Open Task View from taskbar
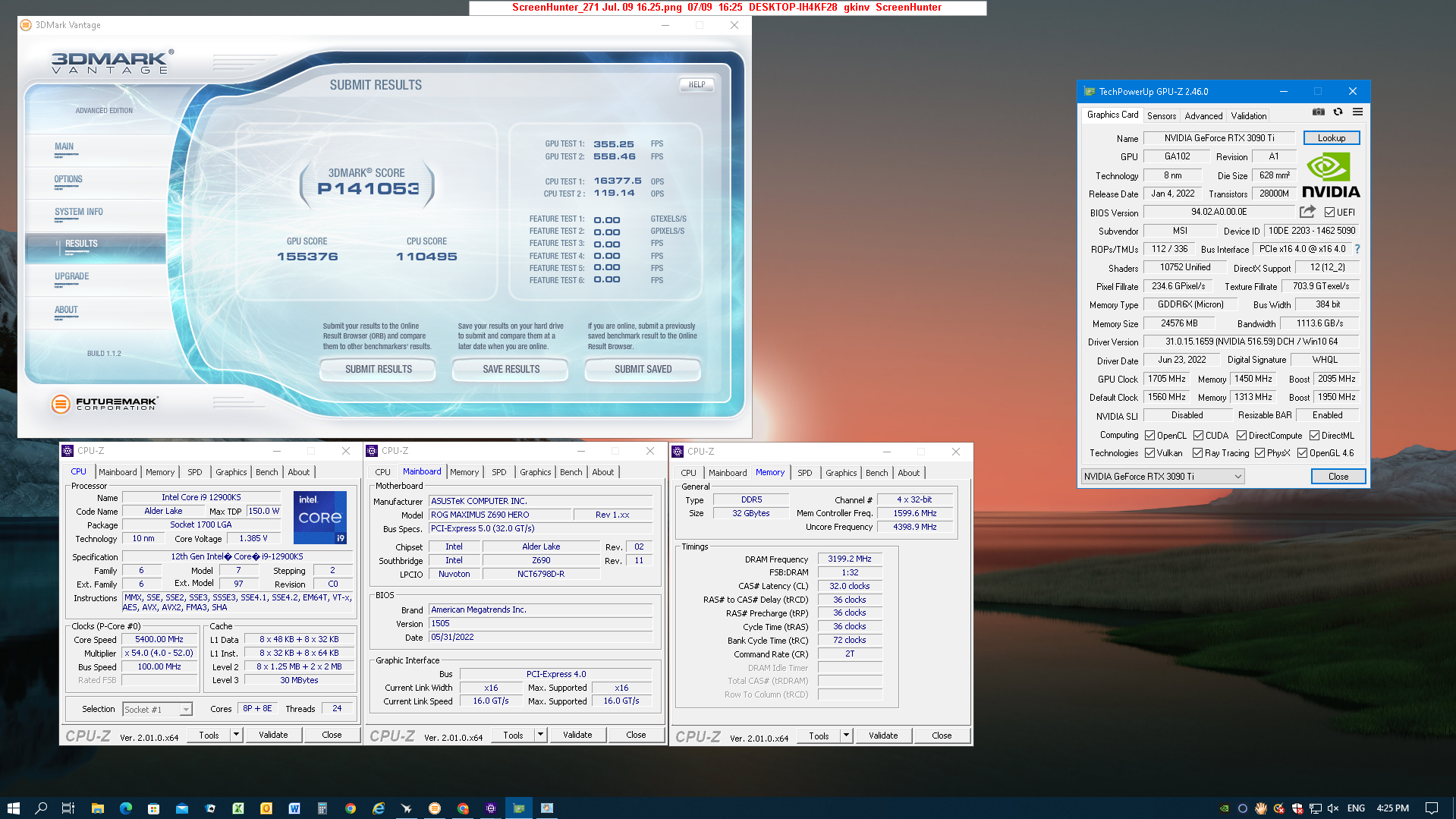 (x=68, y=808)
